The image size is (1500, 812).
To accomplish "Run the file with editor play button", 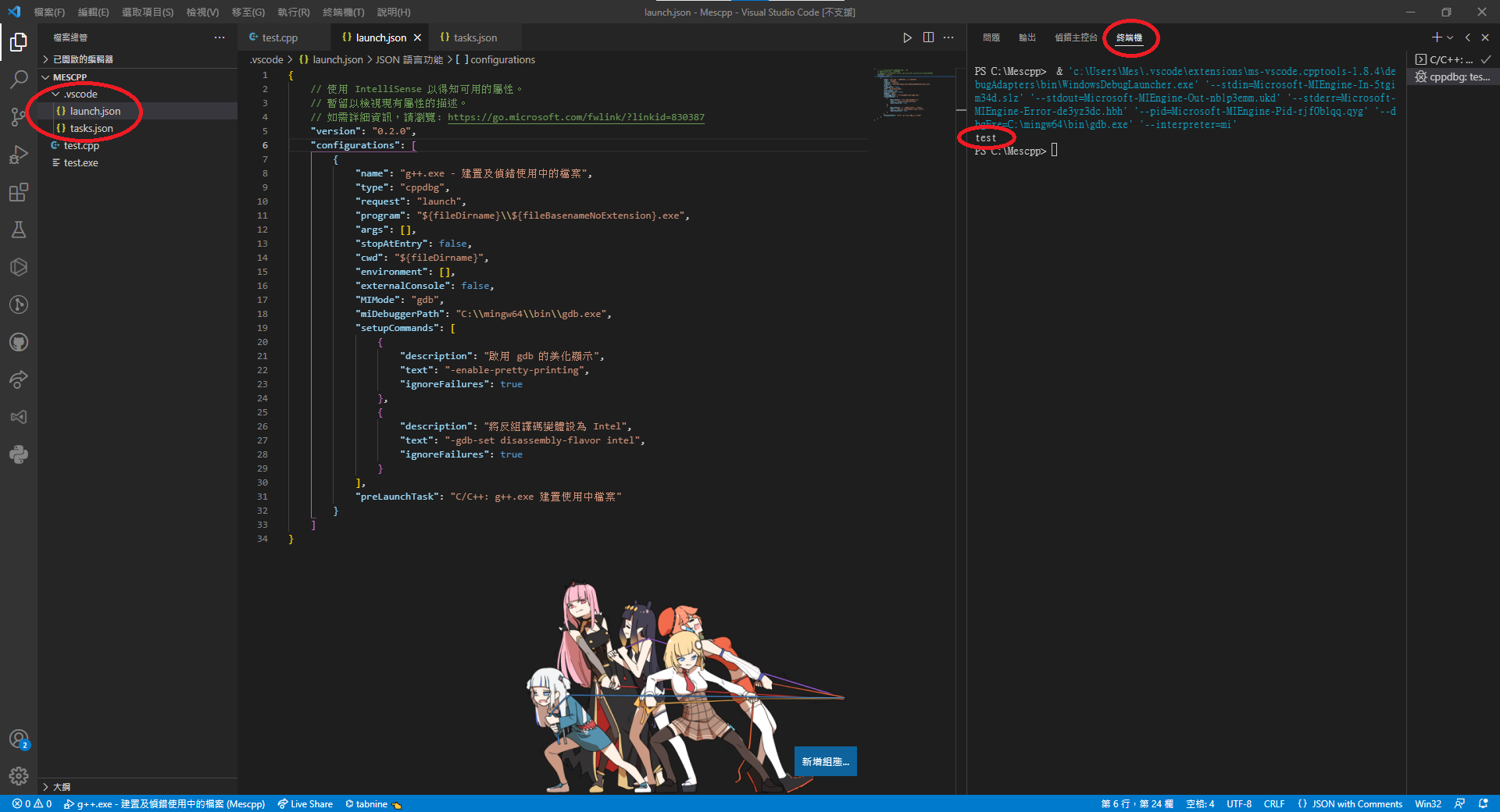I will point(907,37).
